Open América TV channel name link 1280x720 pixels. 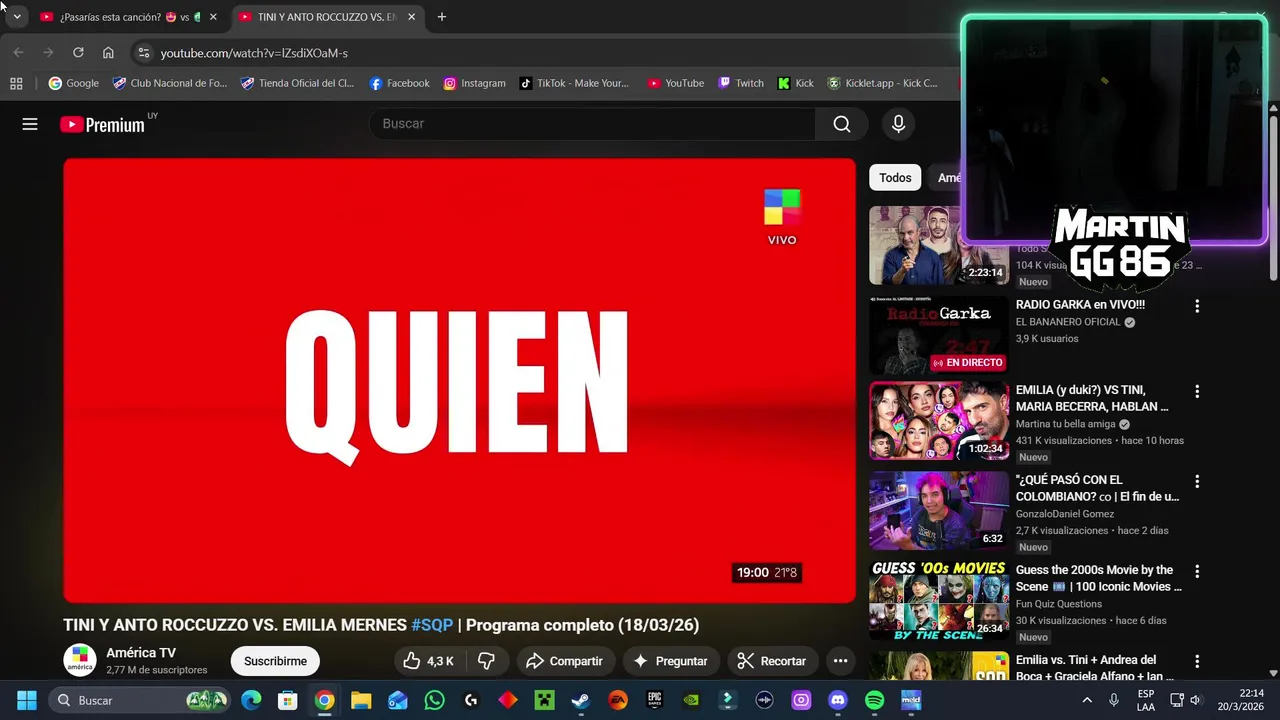[141, 653]
